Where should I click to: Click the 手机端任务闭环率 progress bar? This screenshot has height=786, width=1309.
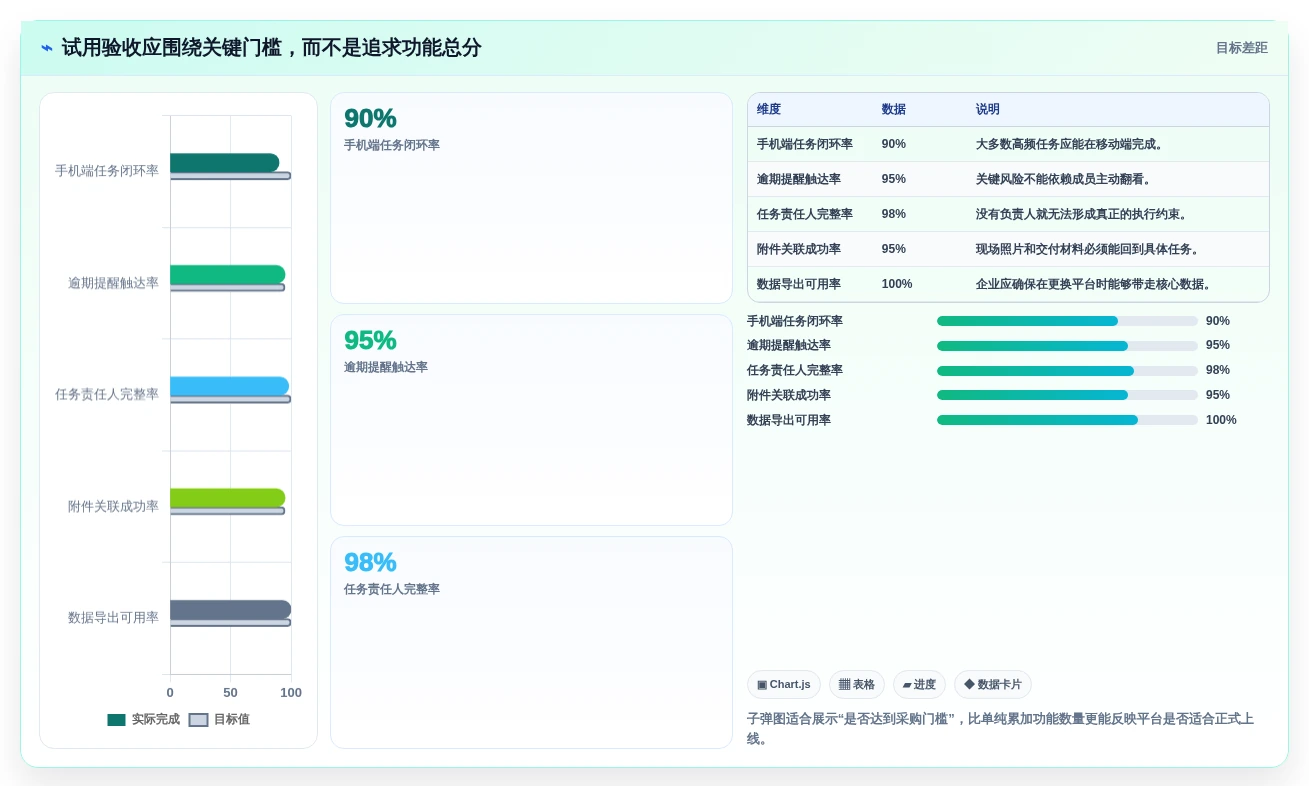1067,321
